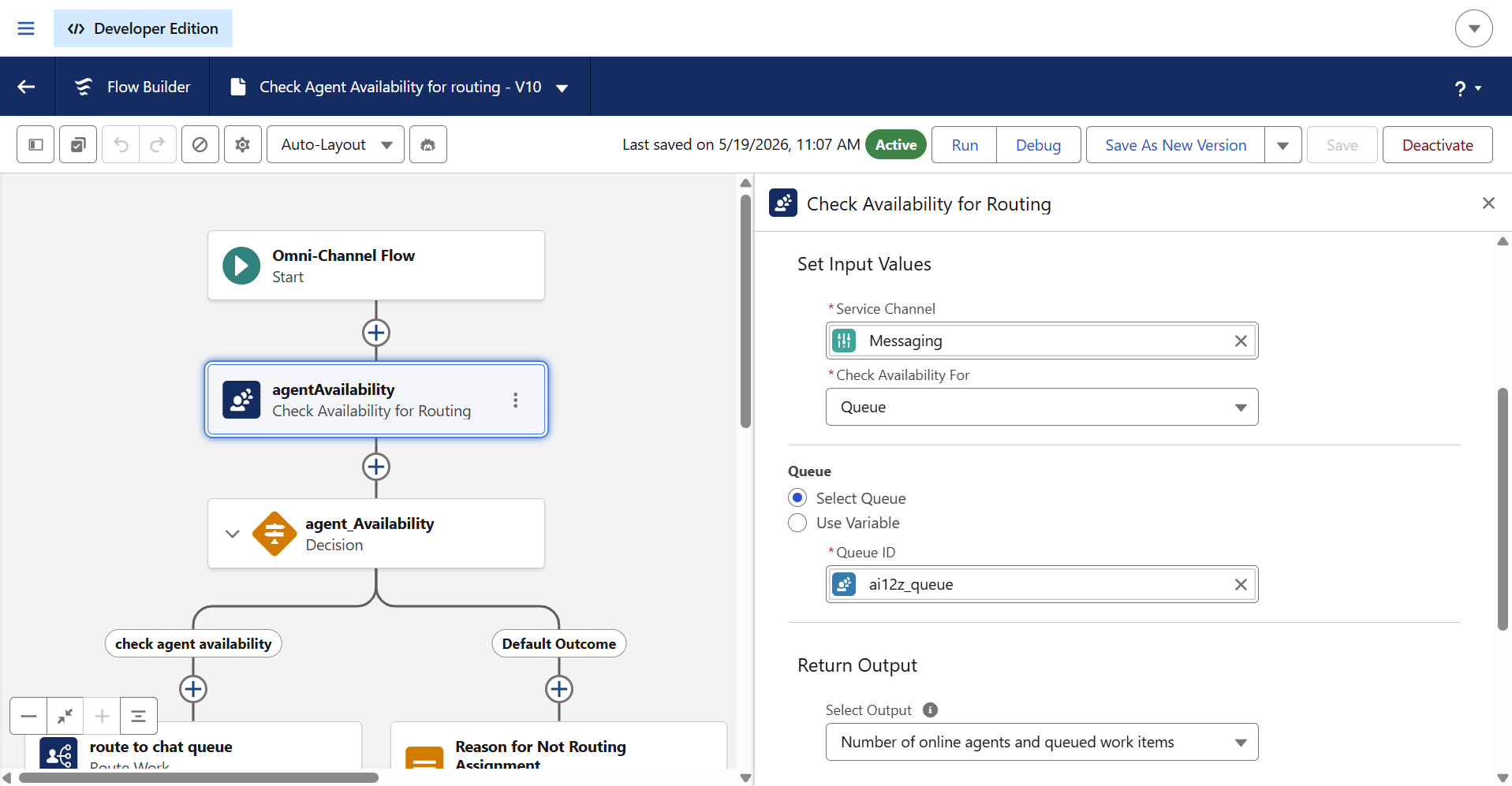
Task: Click Save As New Version button
Action: coord(1175,145)
